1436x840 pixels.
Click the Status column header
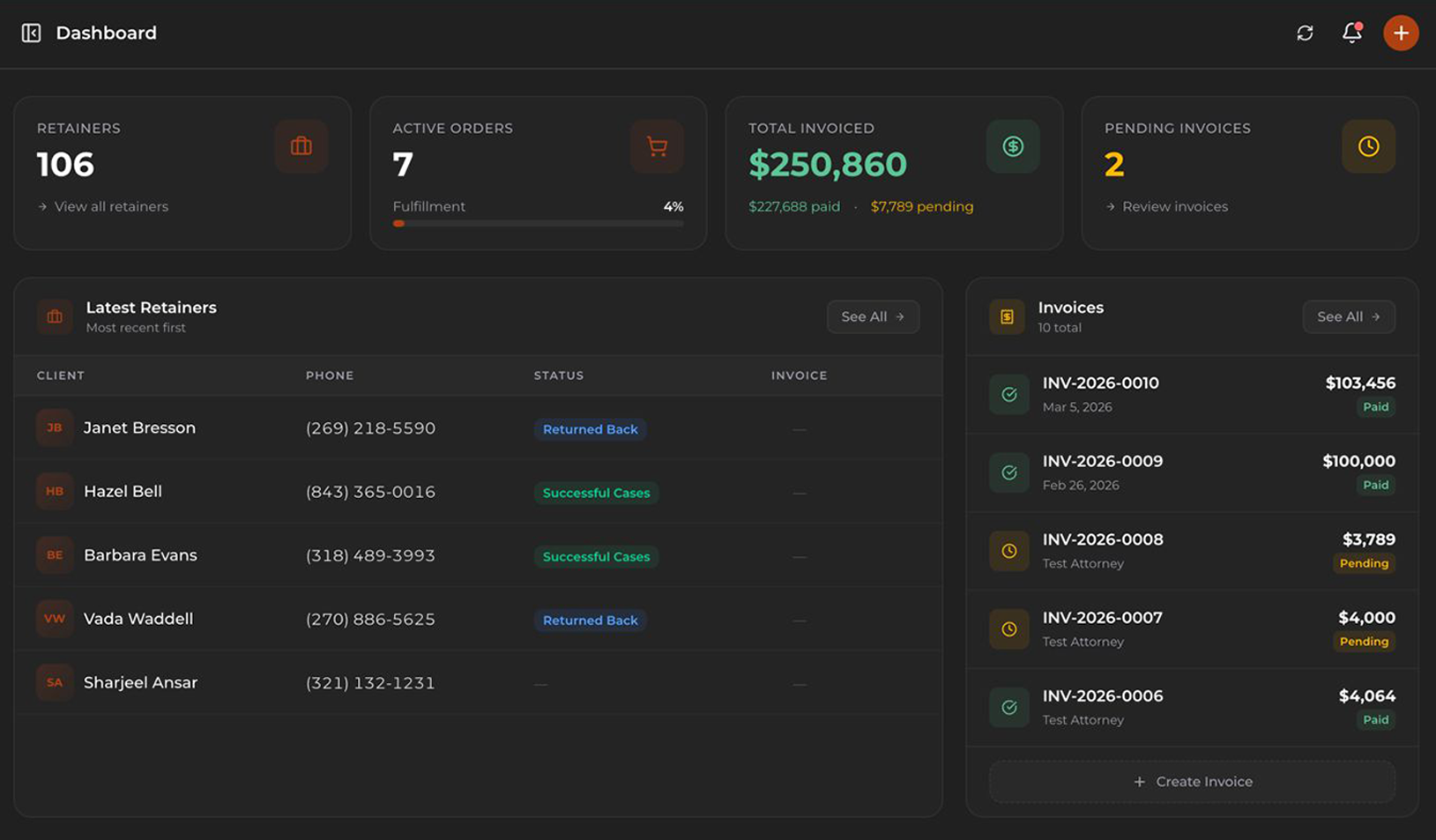(x=559, y=375)
